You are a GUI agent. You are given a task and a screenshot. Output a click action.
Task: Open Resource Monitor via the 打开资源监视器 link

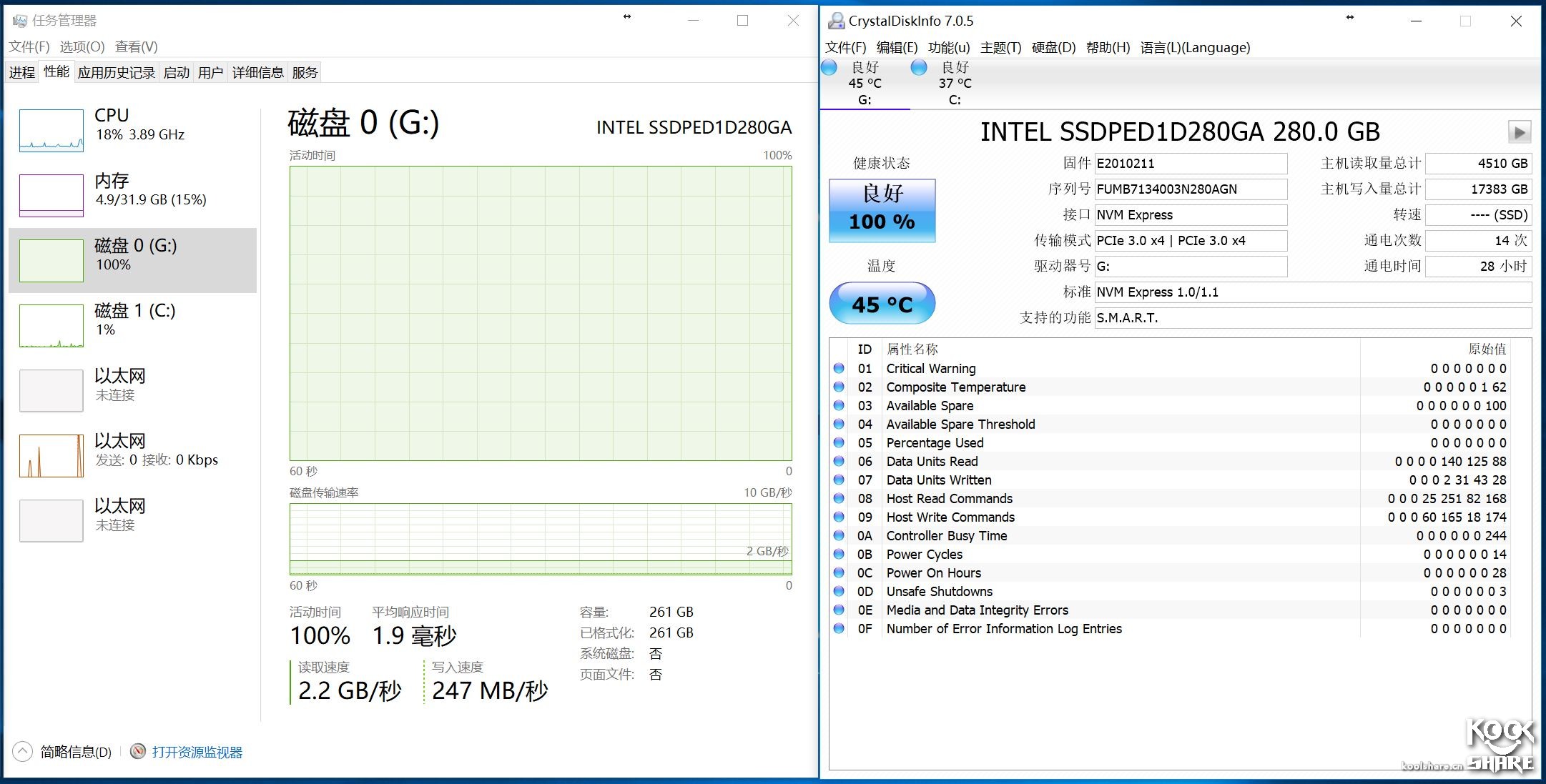(x=197, y=752)
